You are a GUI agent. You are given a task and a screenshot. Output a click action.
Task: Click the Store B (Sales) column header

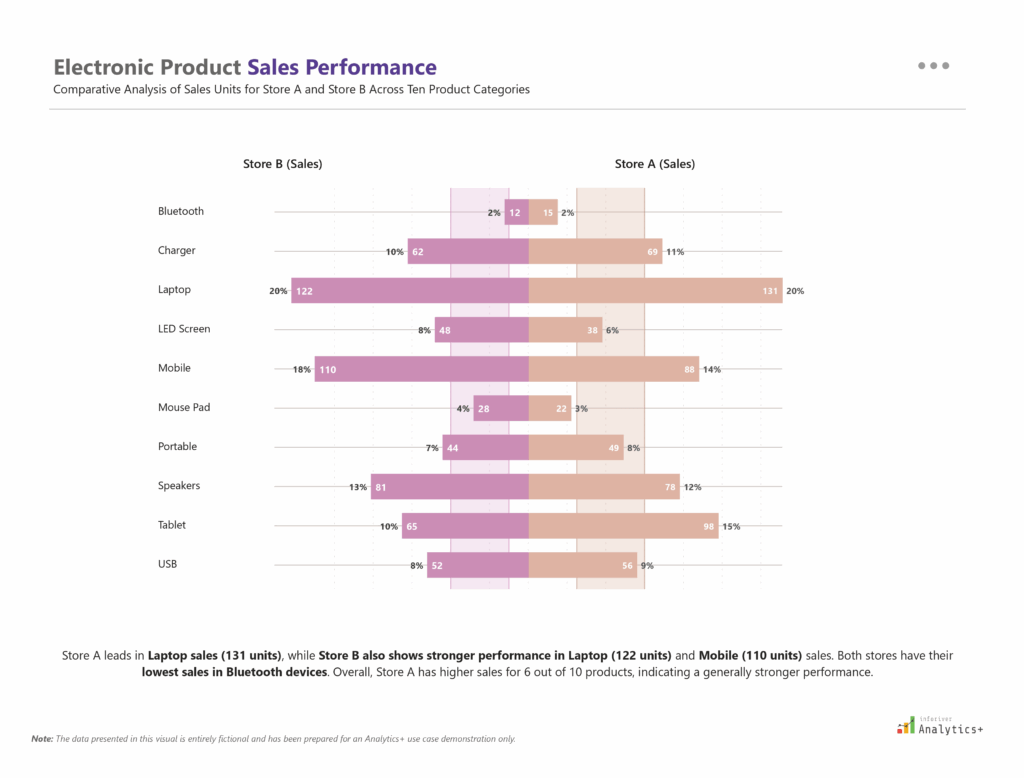(283, 164)
